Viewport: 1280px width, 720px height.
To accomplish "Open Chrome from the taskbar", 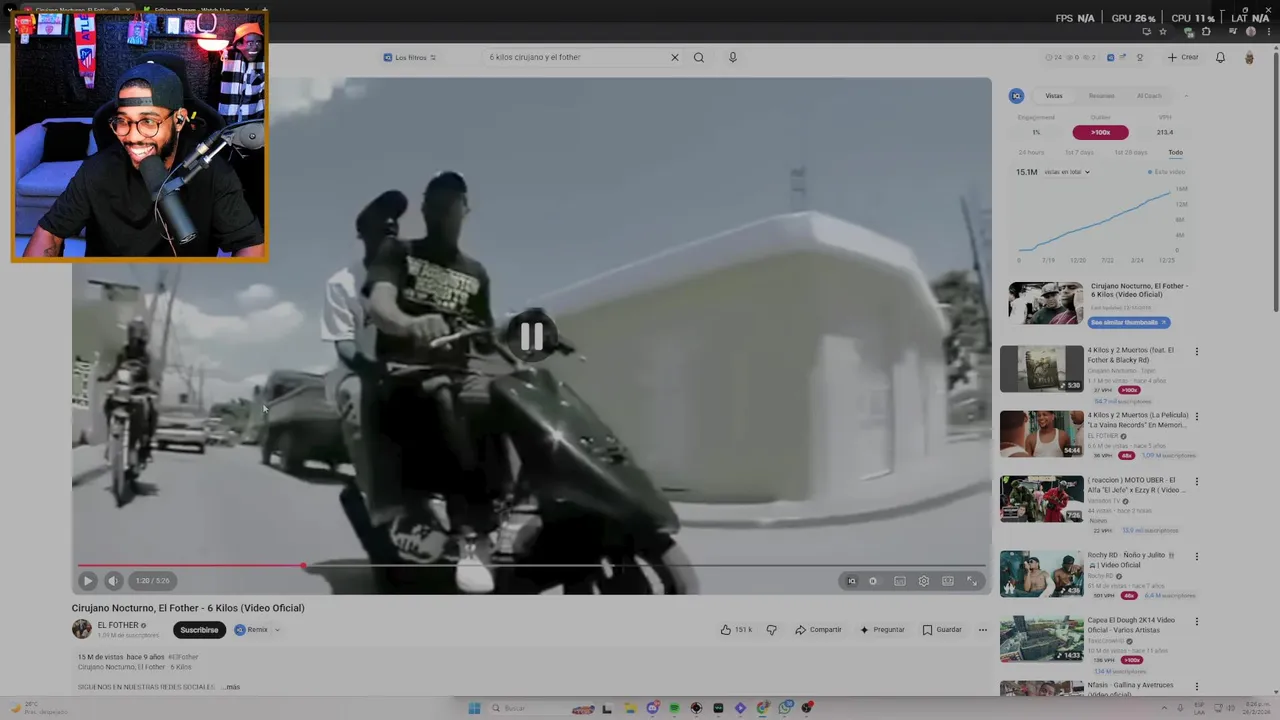I will 762,708.
